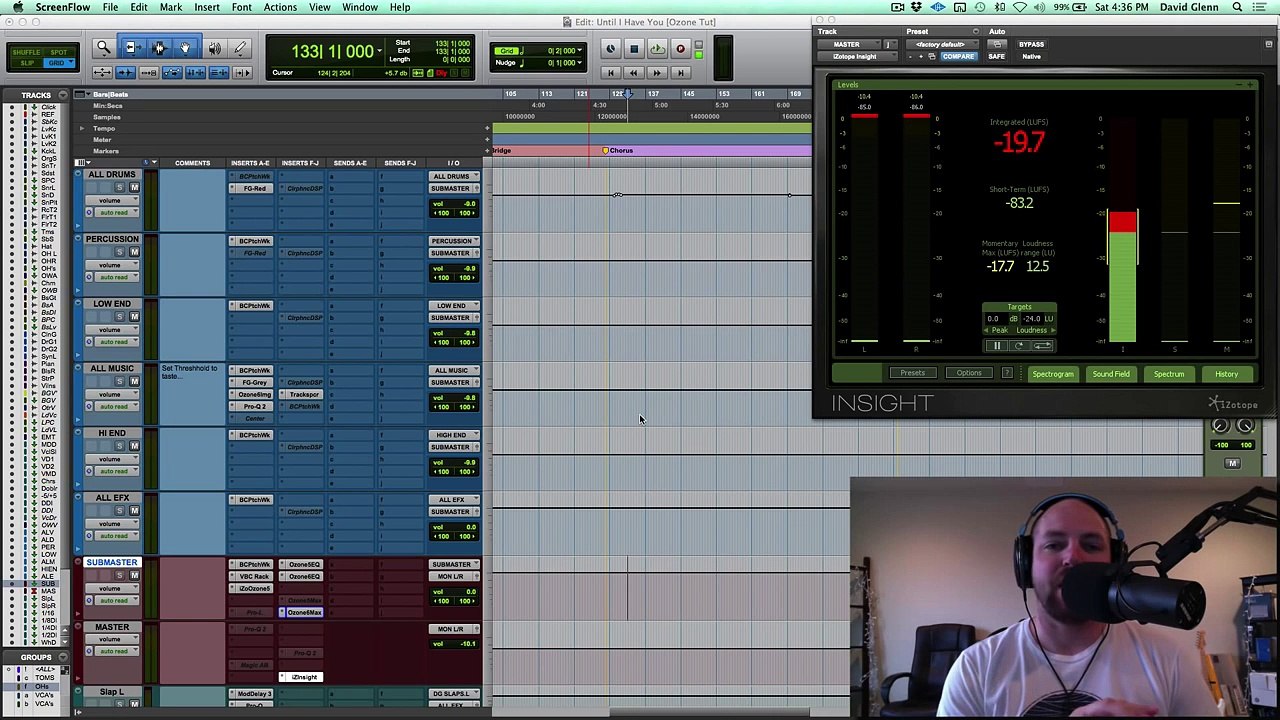Viewport: 1280px width, 720px height.
Task: Open the Edit menu
Action: point(139,7)
